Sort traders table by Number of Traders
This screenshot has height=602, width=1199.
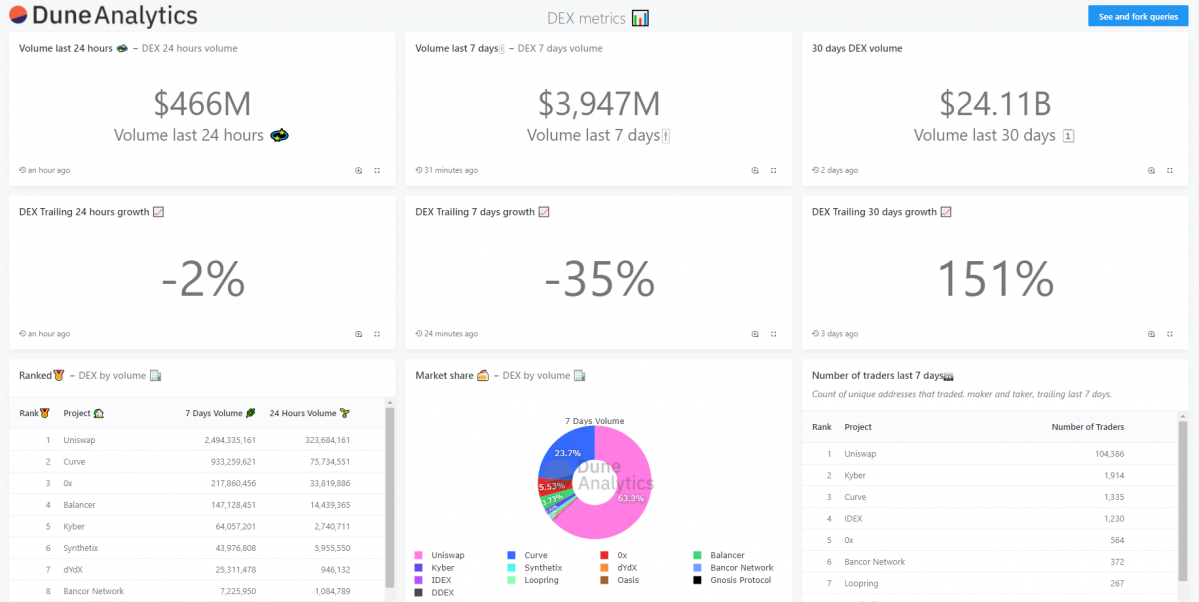tap(1087, 427)
